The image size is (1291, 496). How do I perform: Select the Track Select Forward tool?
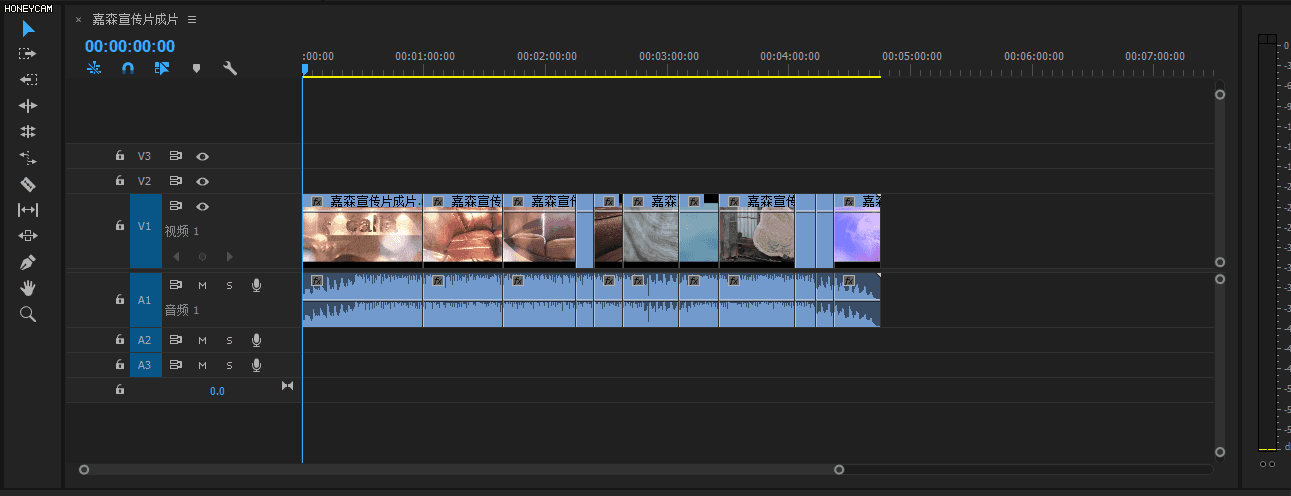point(28,54)
